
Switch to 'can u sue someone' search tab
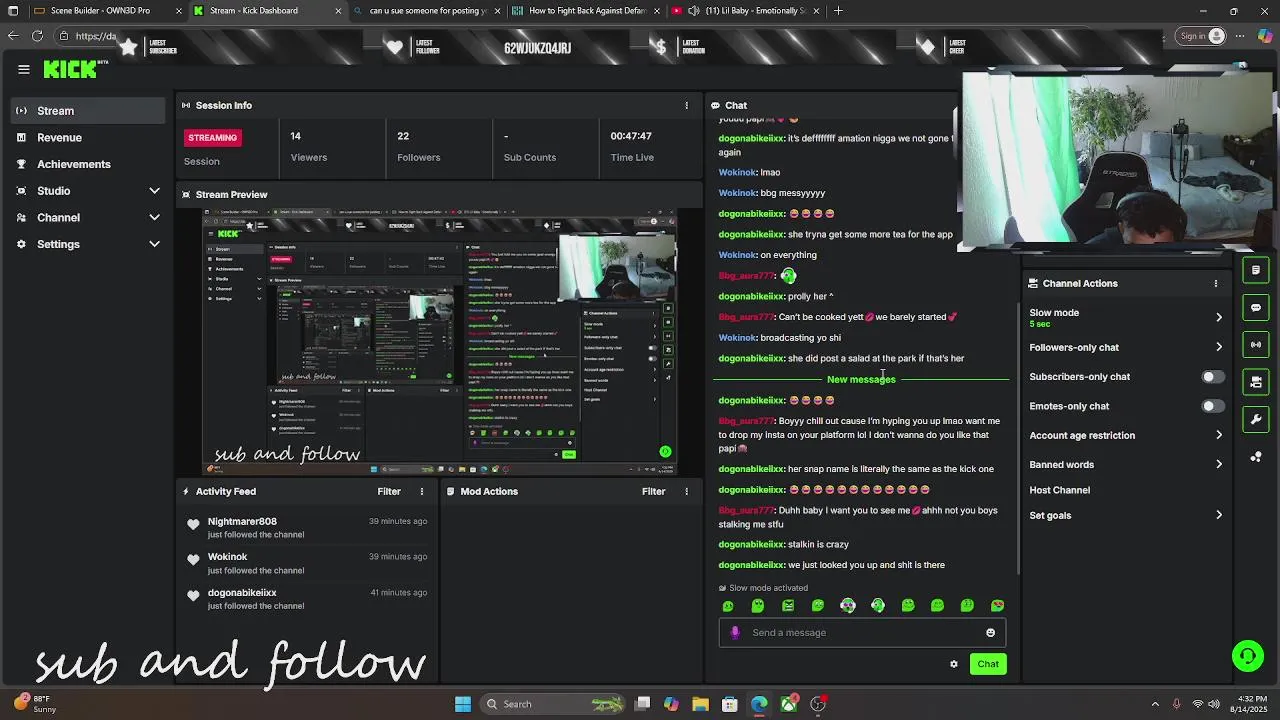427,11
